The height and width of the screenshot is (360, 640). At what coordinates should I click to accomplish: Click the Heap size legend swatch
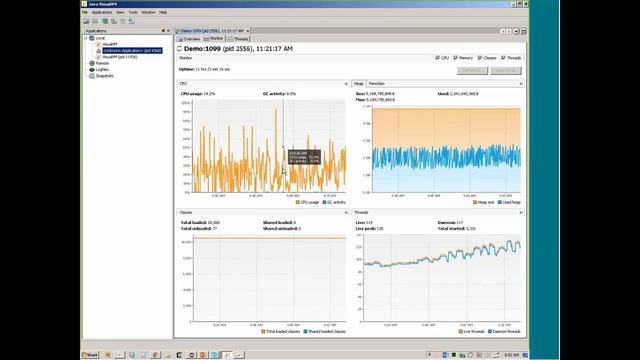475,202
